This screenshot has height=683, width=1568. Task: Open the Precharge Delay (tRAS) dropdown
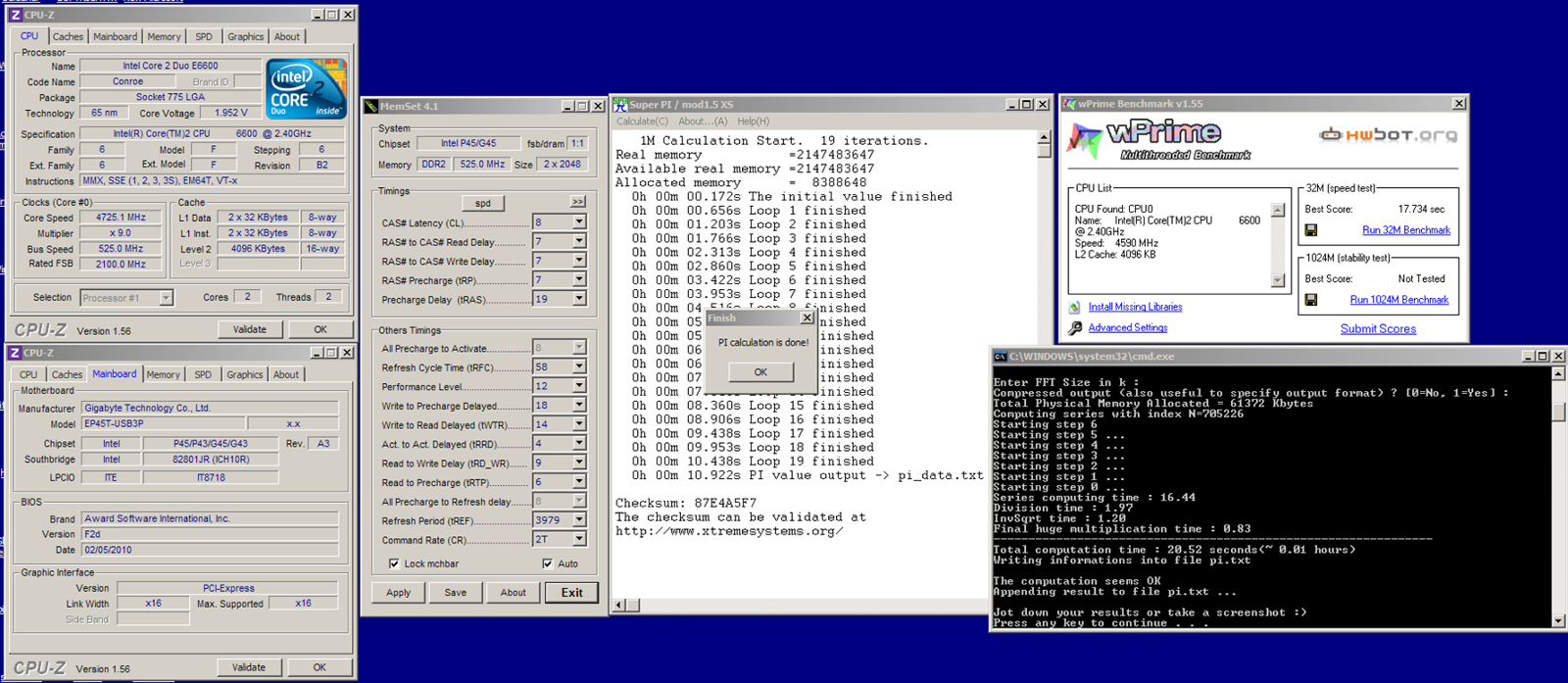579,299
